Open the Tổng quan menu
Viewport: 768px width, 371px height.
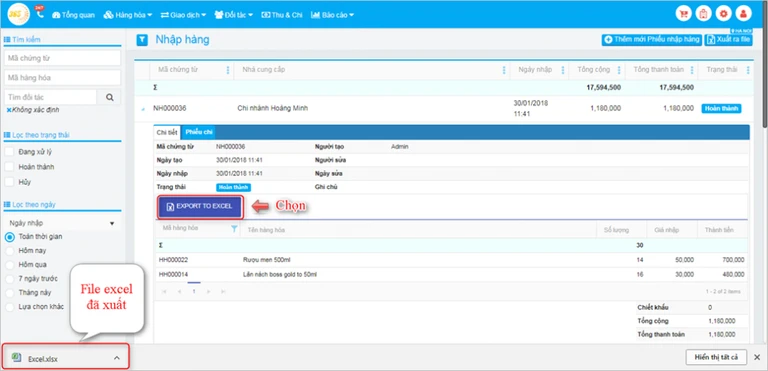coord(73,15)
